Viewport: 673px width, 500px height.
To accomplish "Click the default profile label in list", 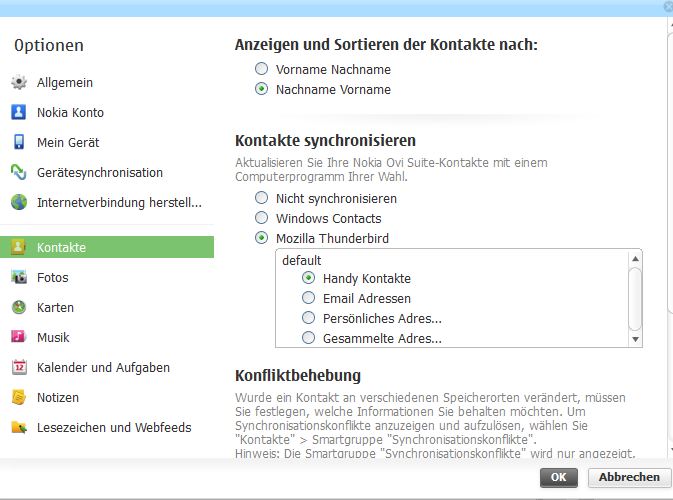I will pyautogui.click(x=301, y=261).
